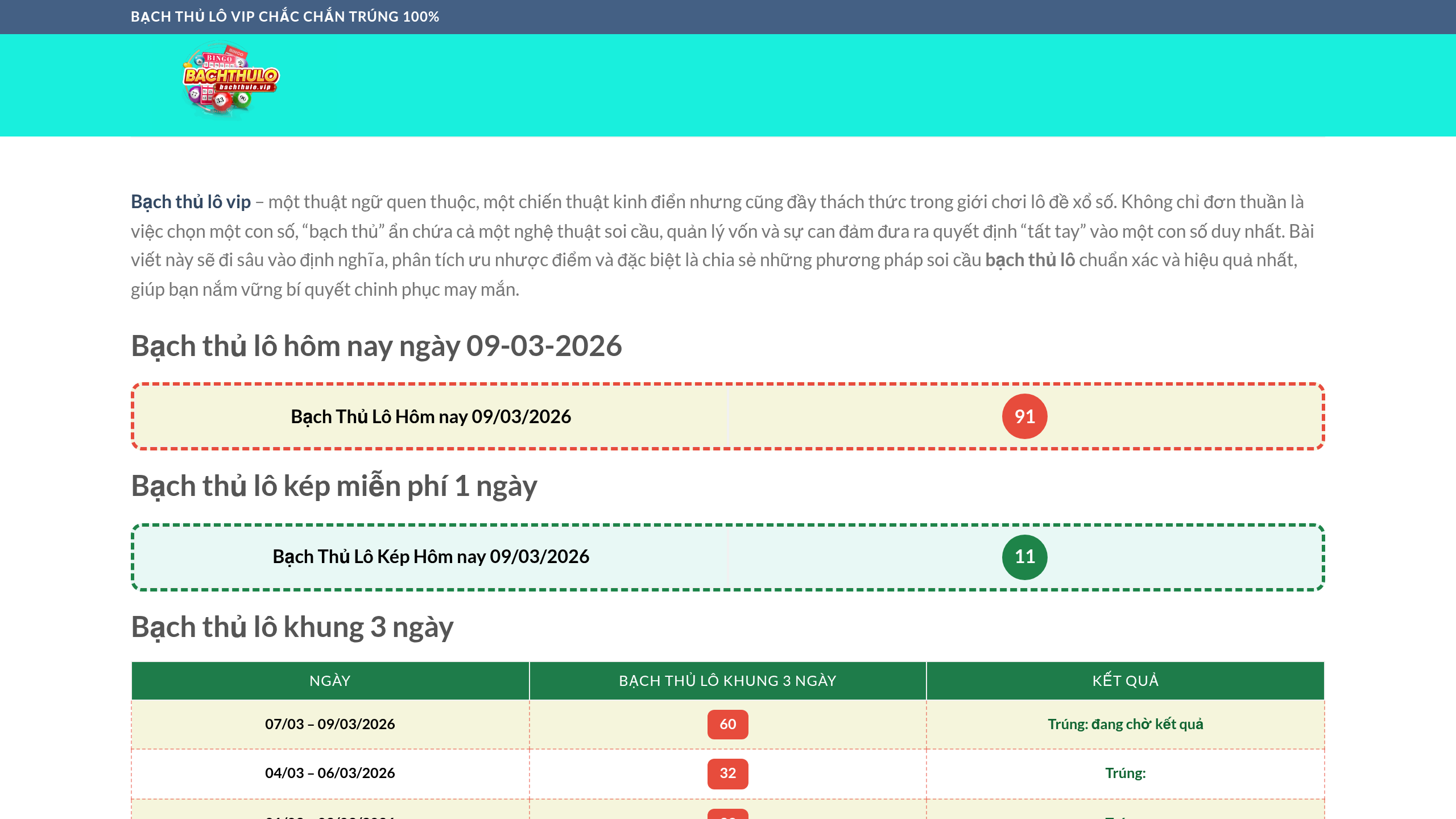
Task: Click the red 32 number badge
Action: [x=727, y=773]
